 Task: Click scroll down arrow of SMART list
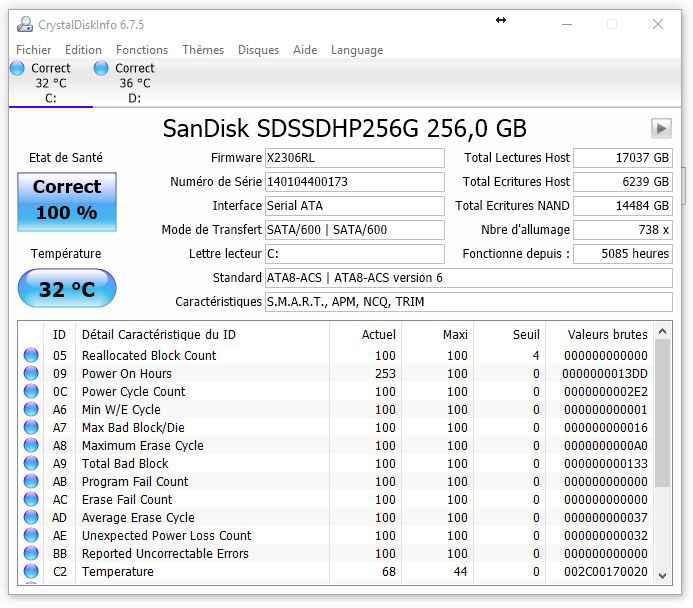click(x=662, y=575)
